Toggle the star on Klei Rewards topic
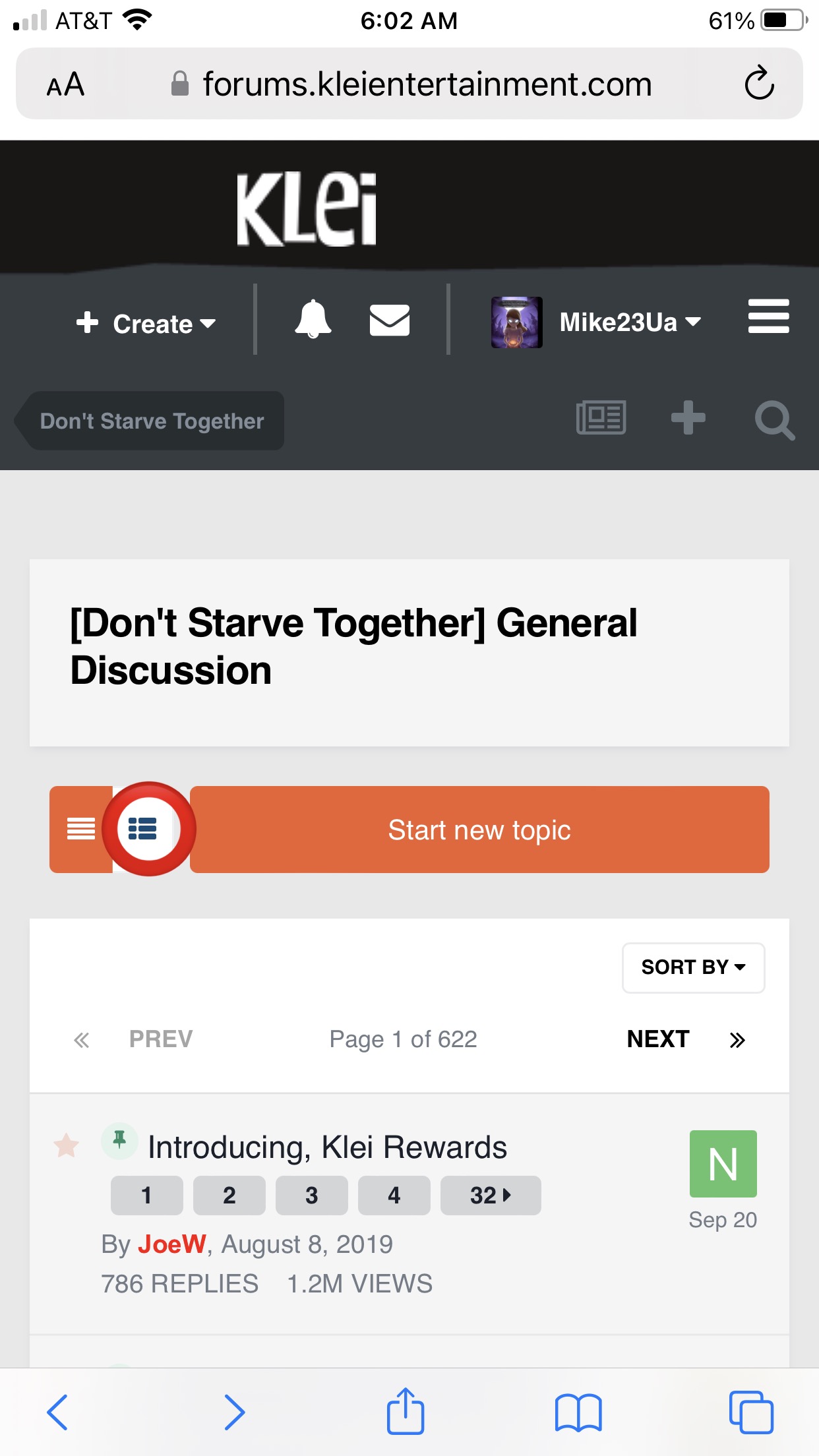819x1456 pixels. click(67, 1146)
